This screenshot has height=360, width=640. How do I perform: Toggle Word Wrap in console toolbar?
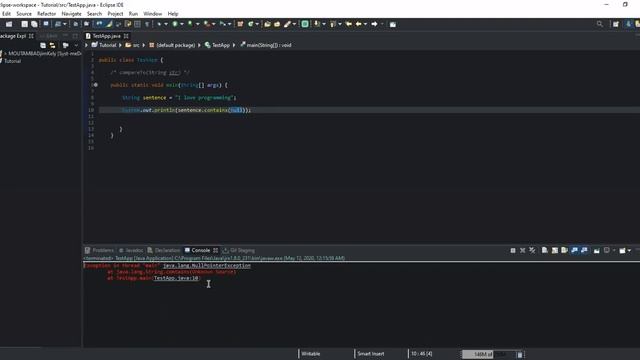tap(564, 250)
